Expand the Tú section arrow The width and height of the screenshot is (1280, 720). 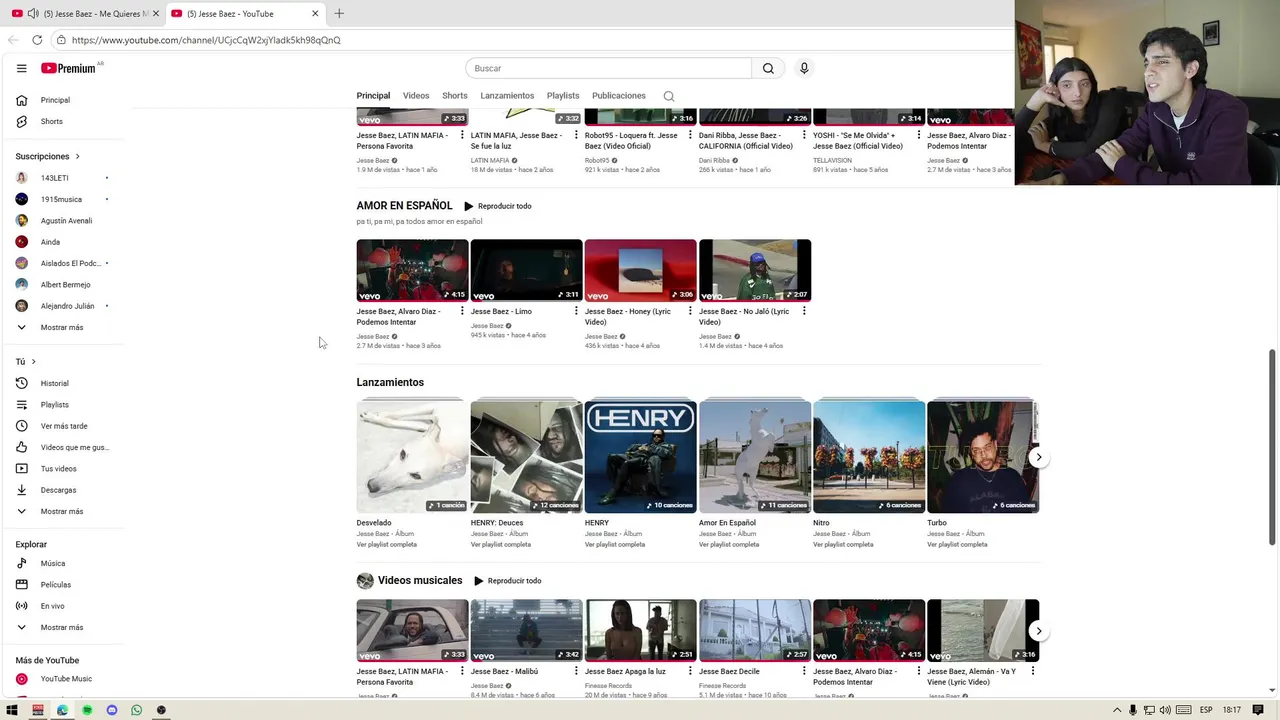click(33, 361)
